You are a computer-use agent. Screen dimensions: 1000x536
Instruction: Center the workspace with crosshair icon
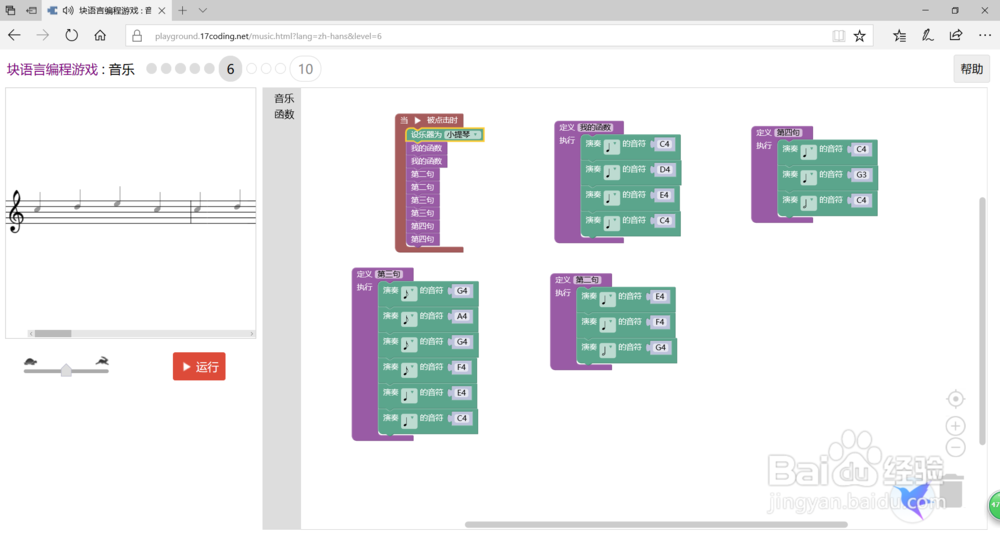[x=955, y=399]
